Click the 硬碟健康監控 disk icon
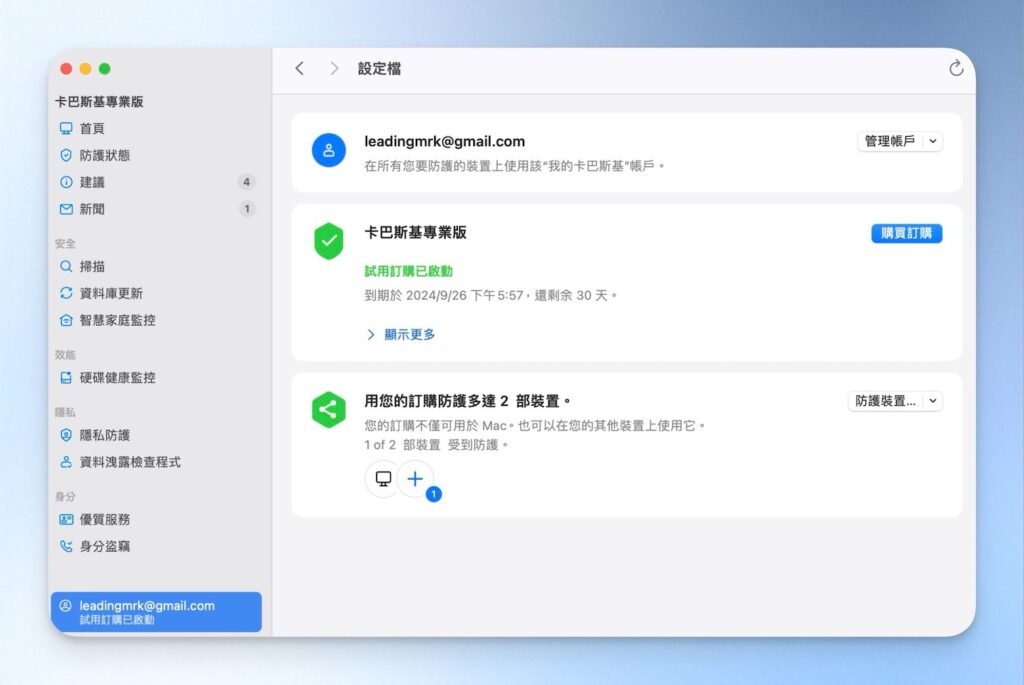 66,377
